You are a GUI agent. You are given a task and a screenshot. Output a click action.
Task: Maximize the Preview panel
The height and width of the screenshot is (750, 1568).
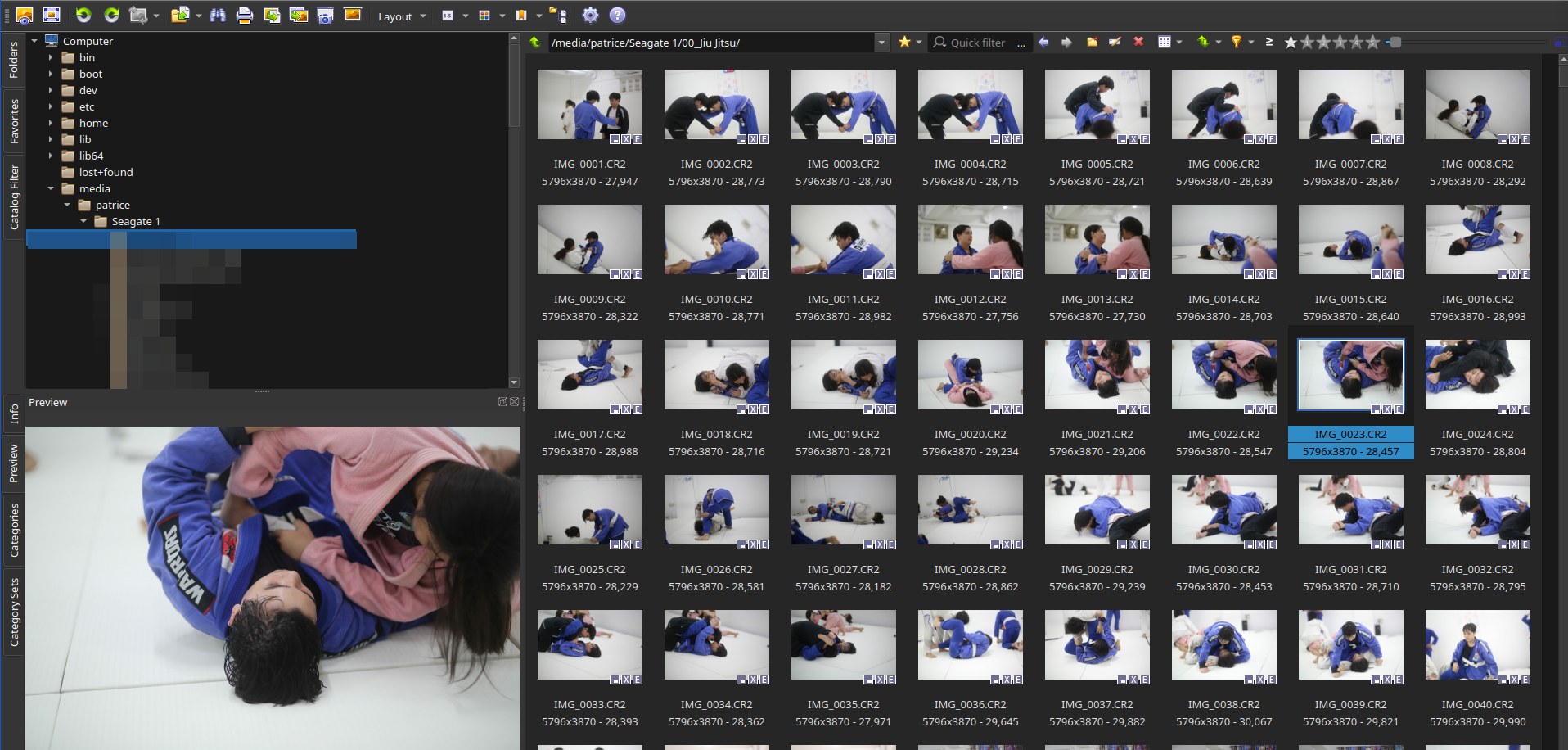point(502,402)
